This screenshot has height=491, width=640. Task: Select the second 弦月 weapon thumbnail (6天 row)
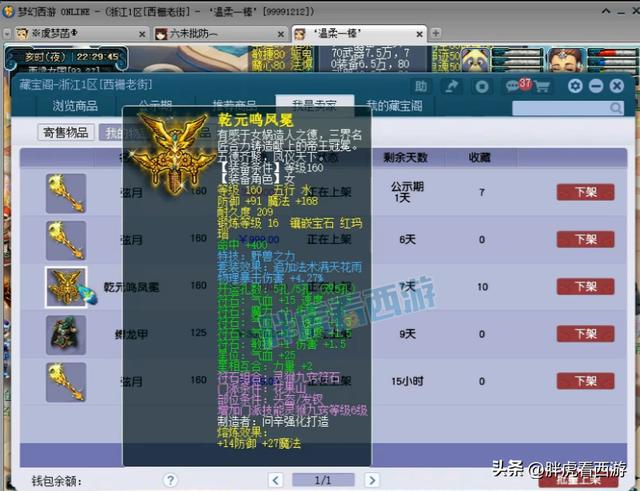66,240
